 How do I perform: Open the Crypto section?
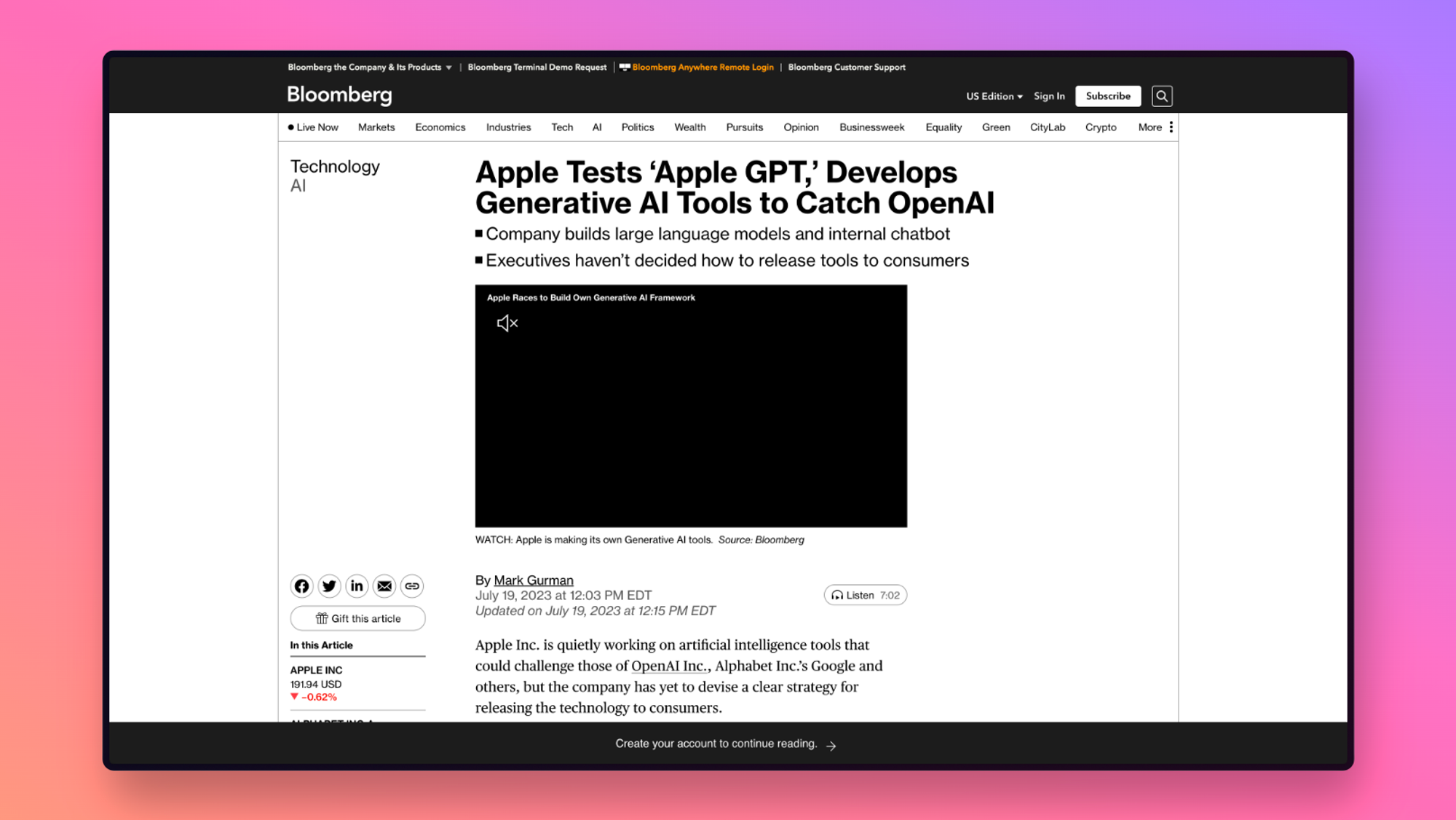[1101, 127]
